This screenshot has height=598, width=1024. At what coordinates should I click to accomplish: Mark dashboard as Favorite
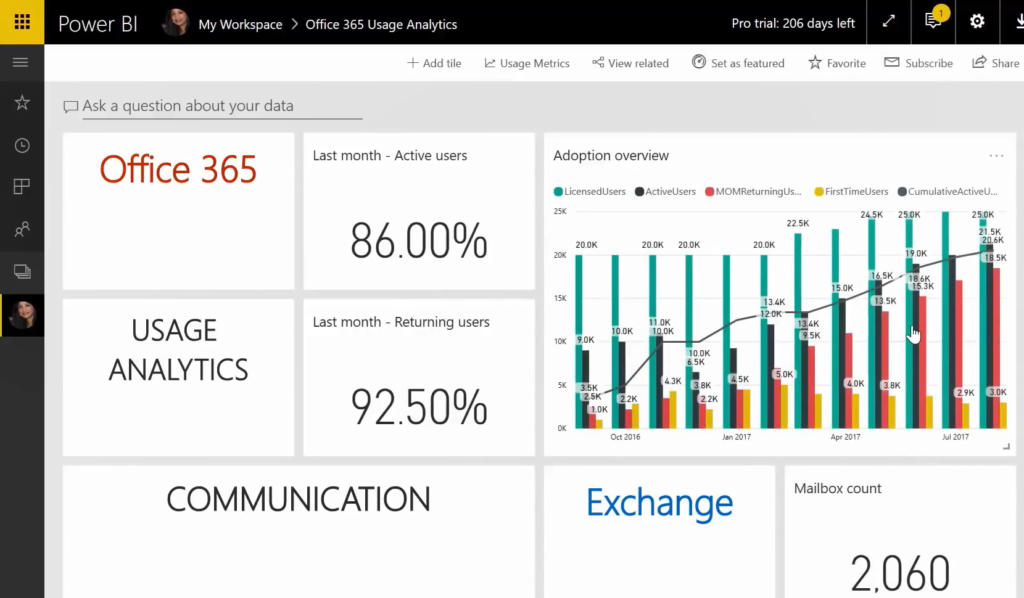click(837, 63)
